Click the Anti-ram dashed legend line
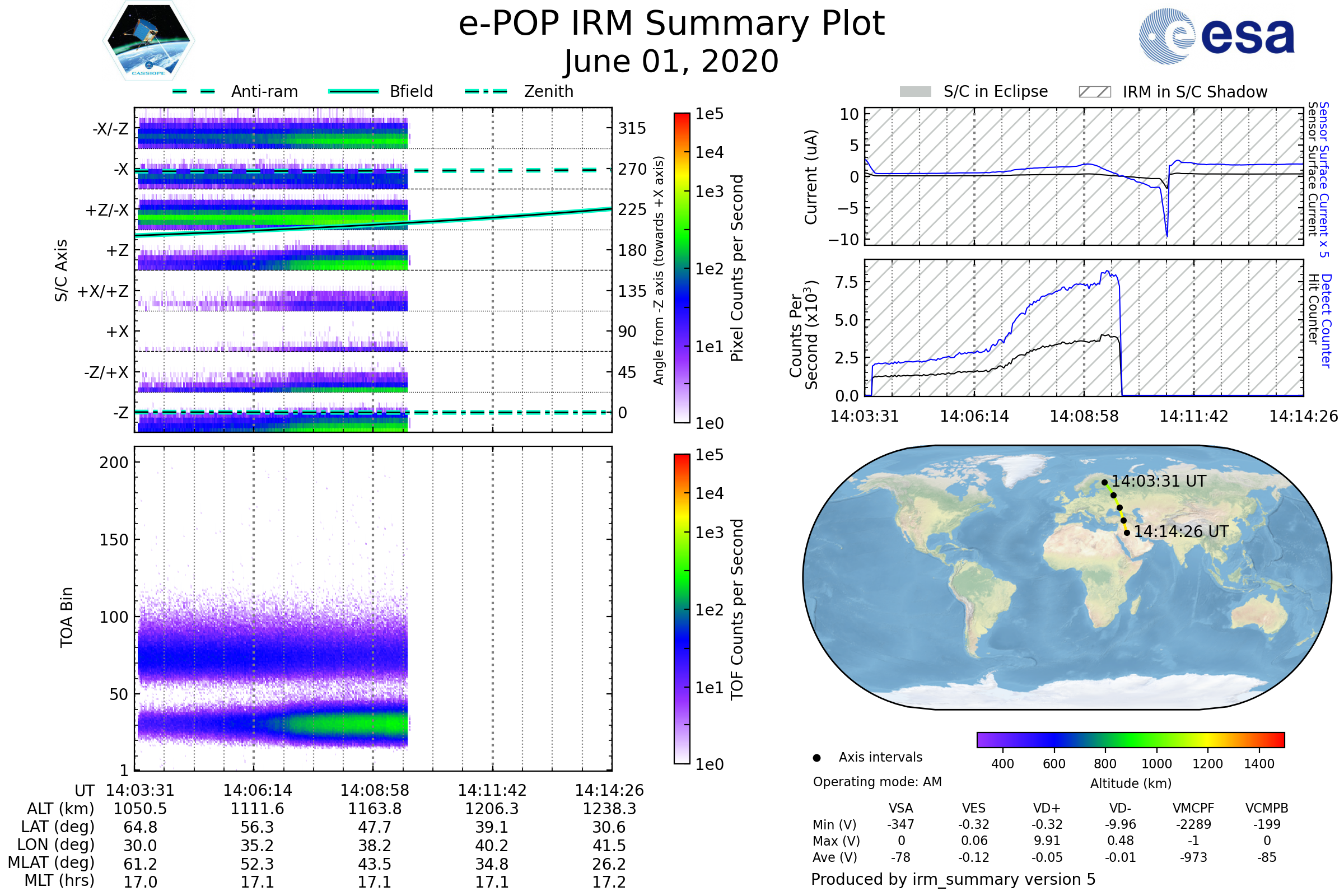Screen dimensions: 1344x896 [x=194, y=91]
